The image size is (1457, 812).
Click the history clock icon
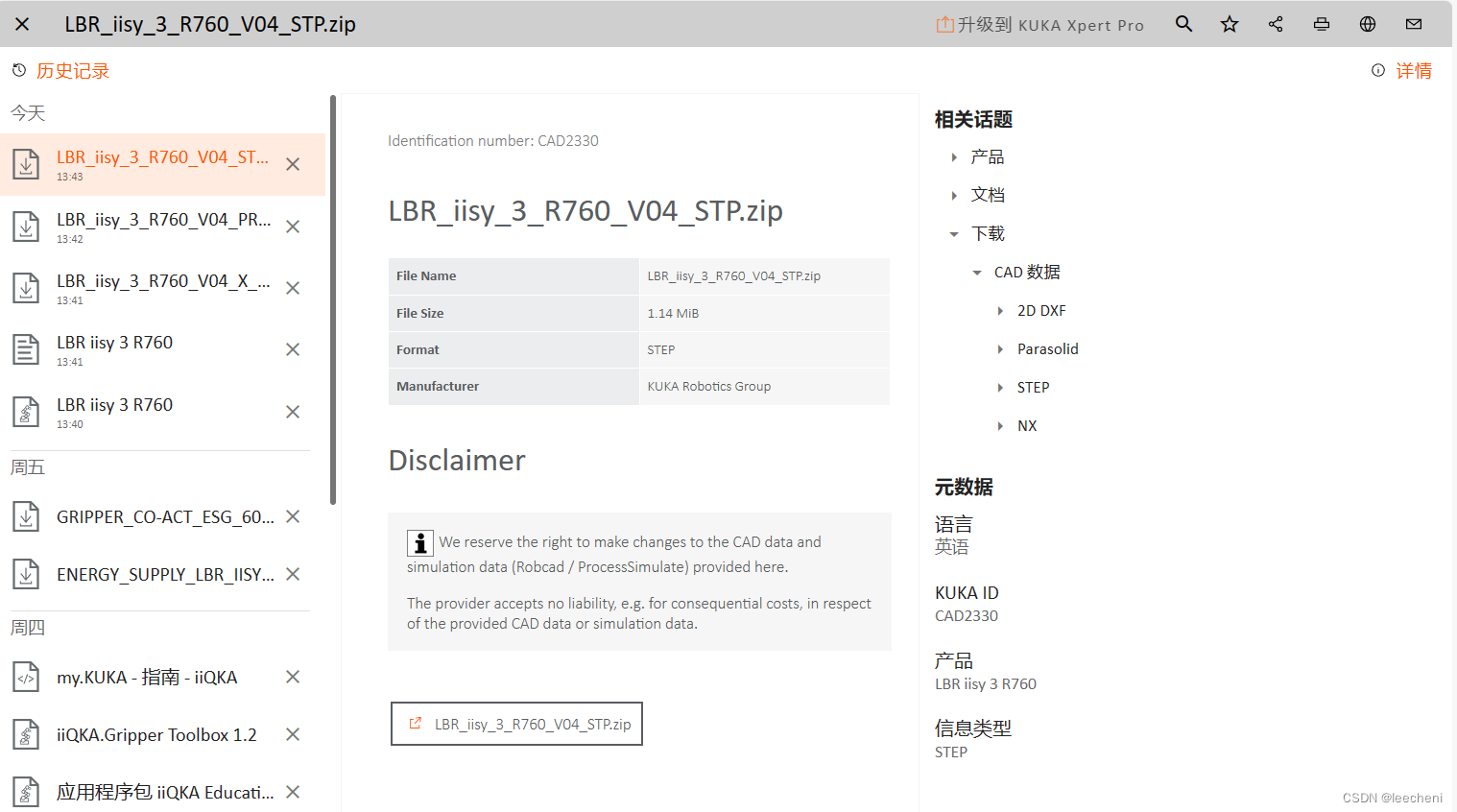click(19, 70)
